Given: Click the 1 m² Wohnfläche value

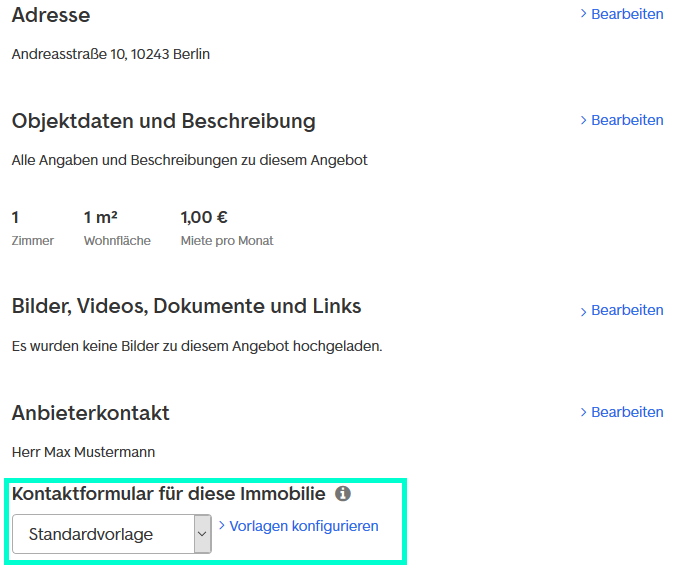Looking at the screenshot, I should click(x=102, y=217).
